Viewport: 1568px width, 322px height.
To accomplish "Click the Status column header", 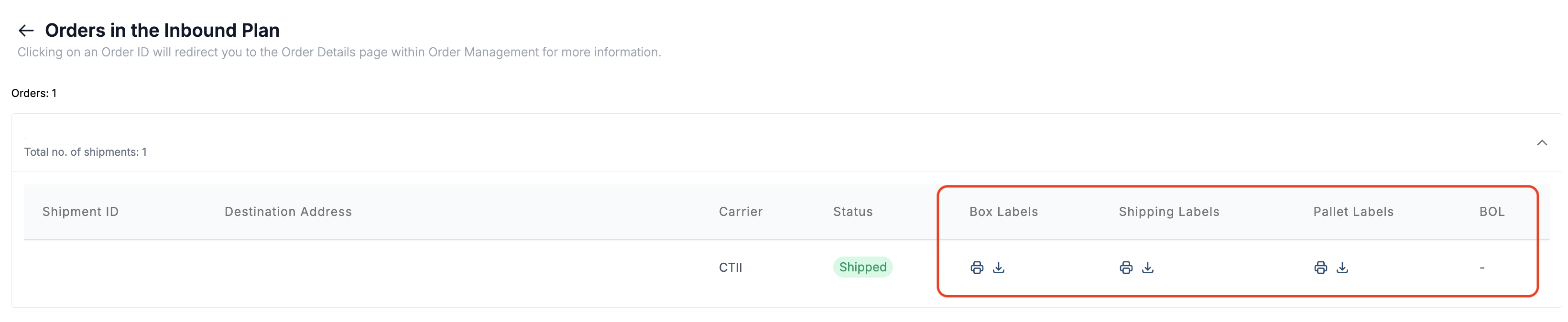I will [x=852, y=212].
